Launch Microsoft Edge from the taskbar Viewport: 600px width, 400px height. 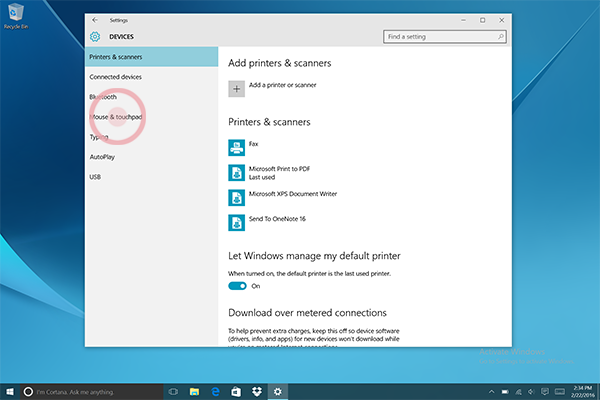pyautogui.click(x=215, y=392)
